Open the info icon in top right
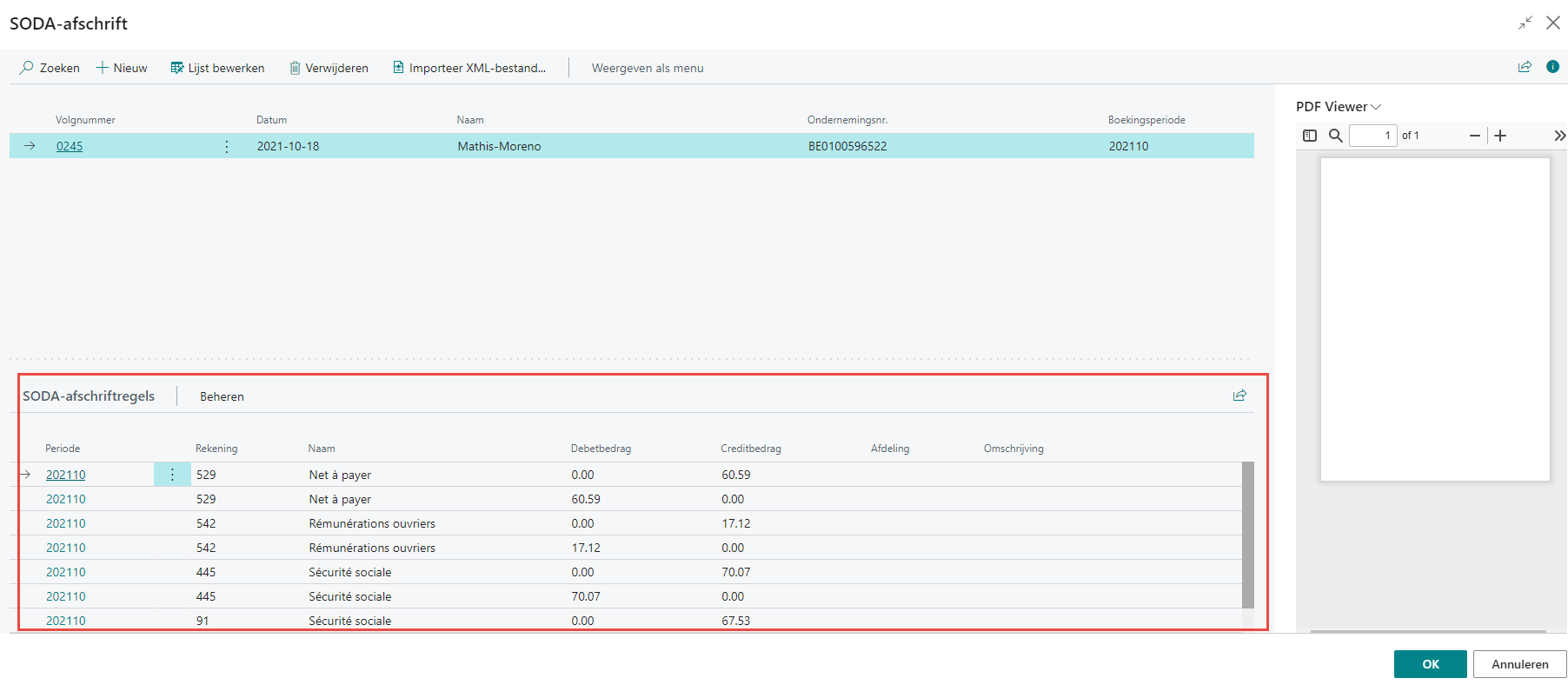 pyautogui.click(x=1552, y=67)
